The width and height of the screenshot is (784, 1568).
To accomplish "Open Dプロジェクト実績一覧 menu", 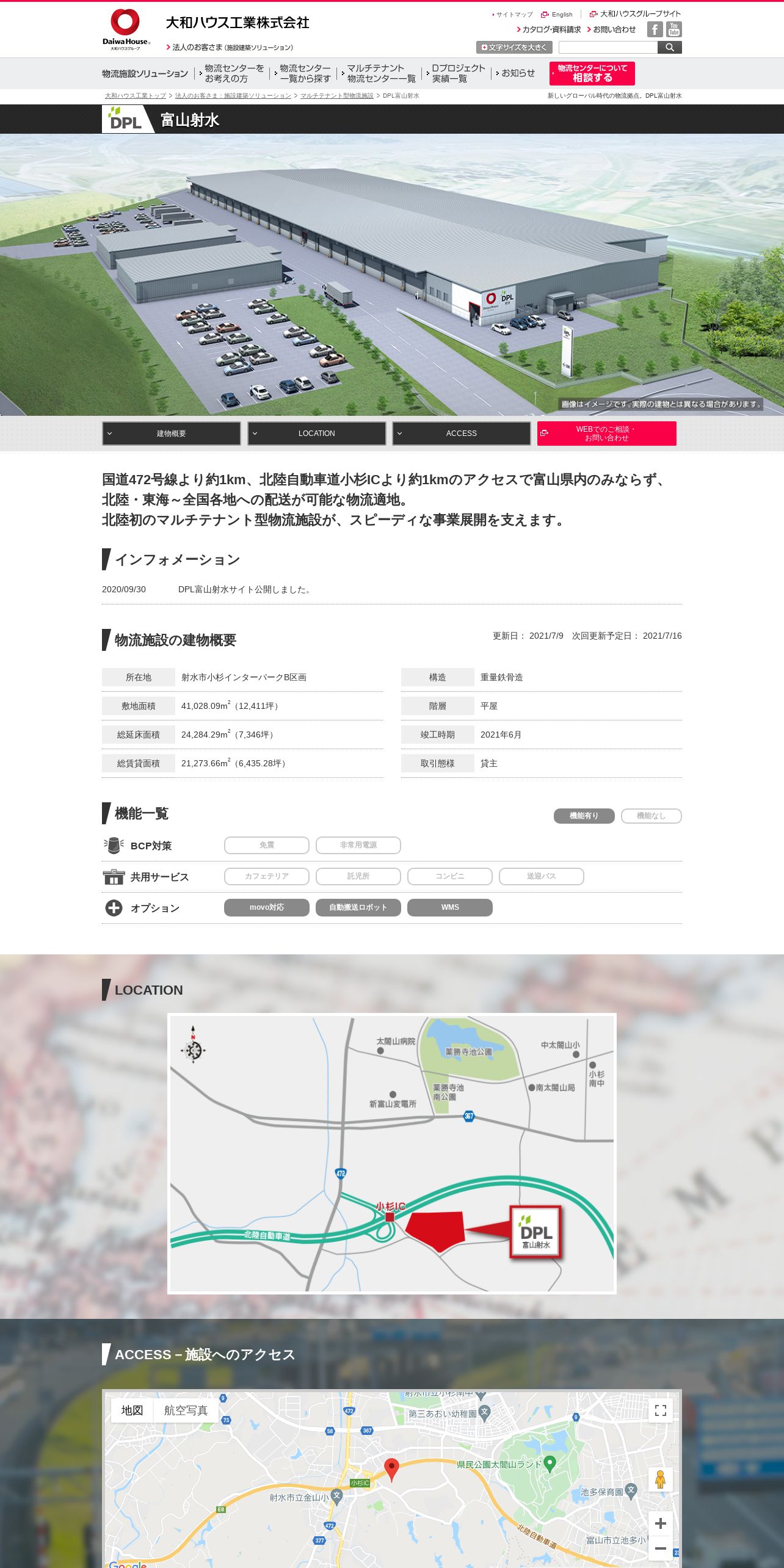I will pyautogui.click(x=456, y=73).
